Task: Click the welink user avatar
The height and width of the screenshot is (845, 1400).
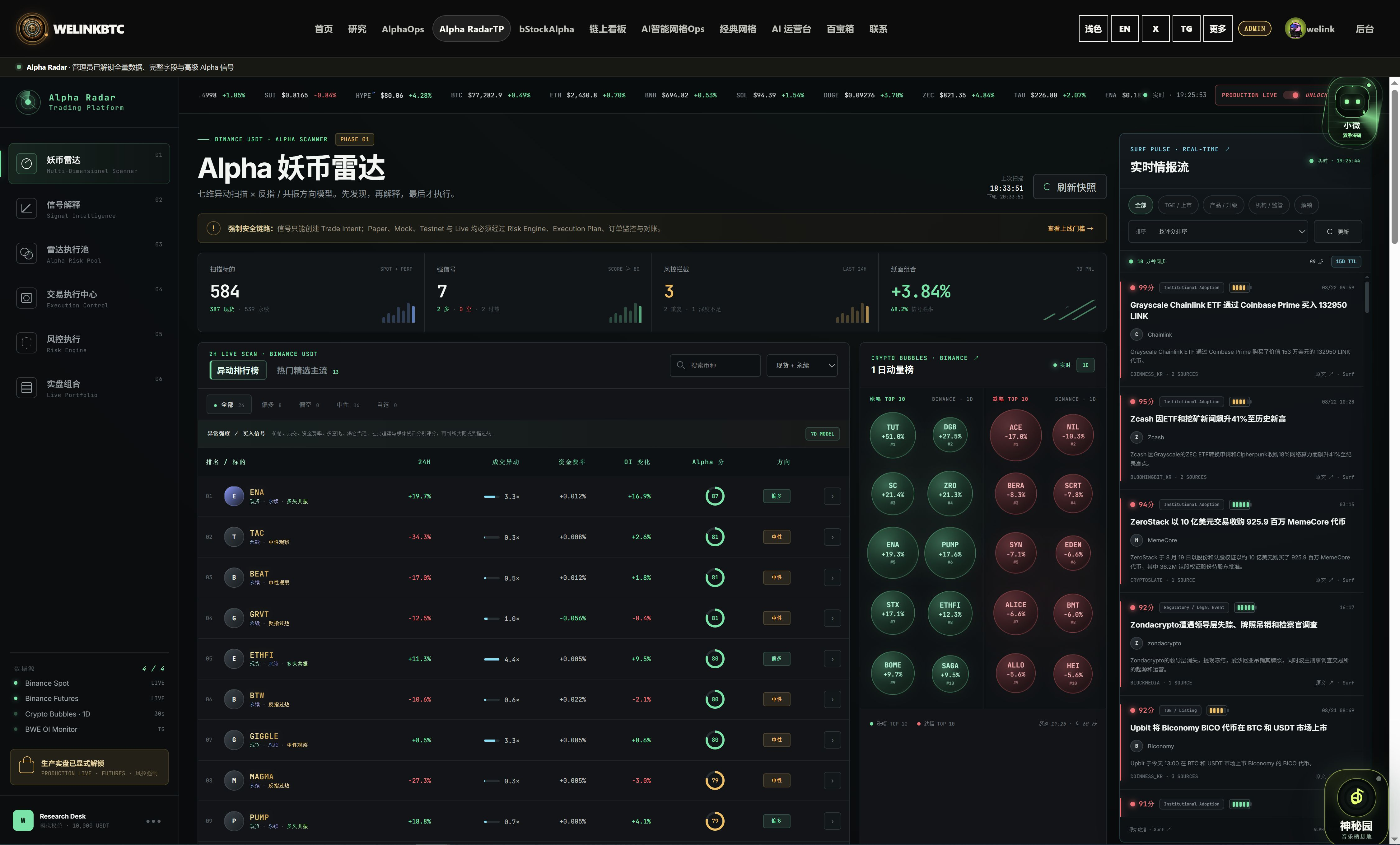Action: tap(1295, 29)
